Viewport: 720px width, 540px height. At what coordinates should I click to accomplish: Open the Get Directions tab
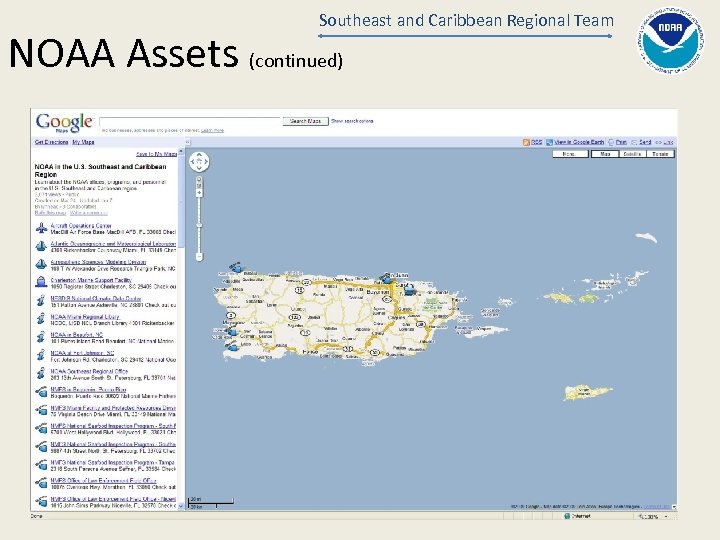[51, 142]
